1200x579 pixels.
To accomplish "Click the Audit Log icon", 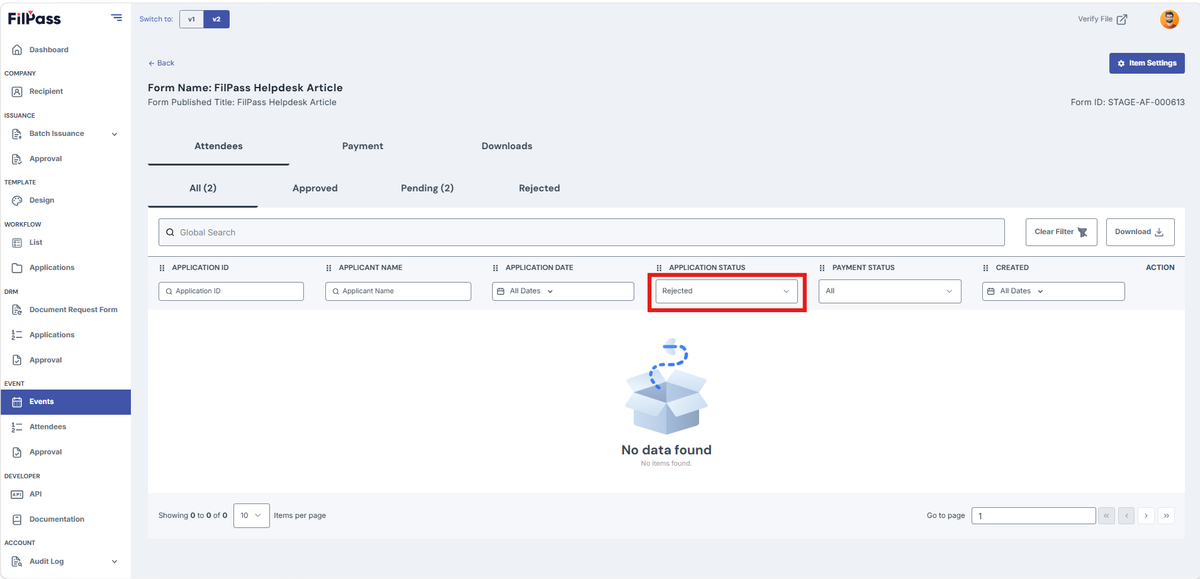I will coord(17,562).
